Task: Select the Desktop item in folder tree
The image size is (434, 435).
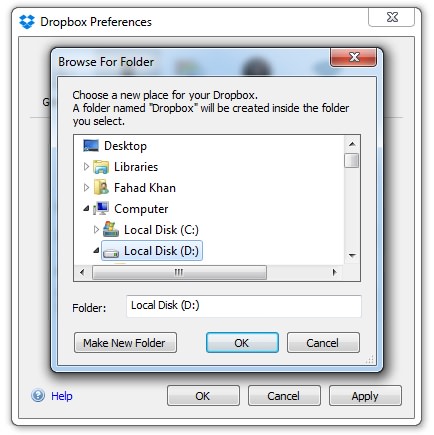Action: coord(125,146)
